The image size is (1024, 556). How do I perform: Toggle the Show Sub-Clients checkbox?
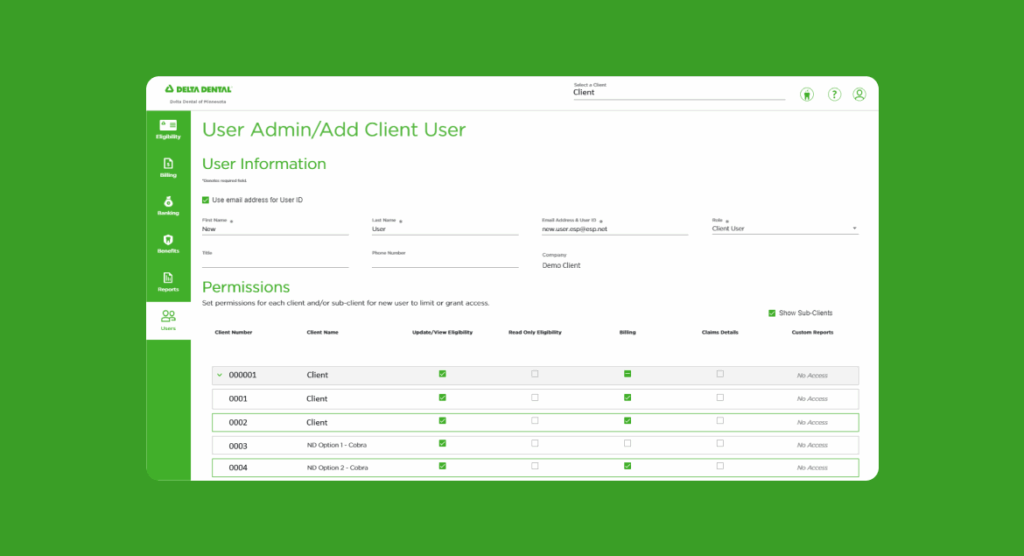click(x=772, y=313)
